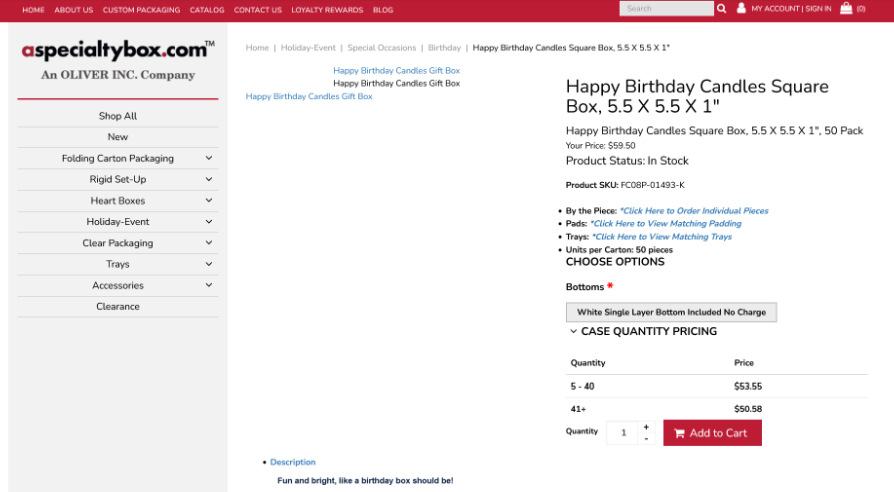
Task: Click the search magnifier icon
Action: coord(722,9)
